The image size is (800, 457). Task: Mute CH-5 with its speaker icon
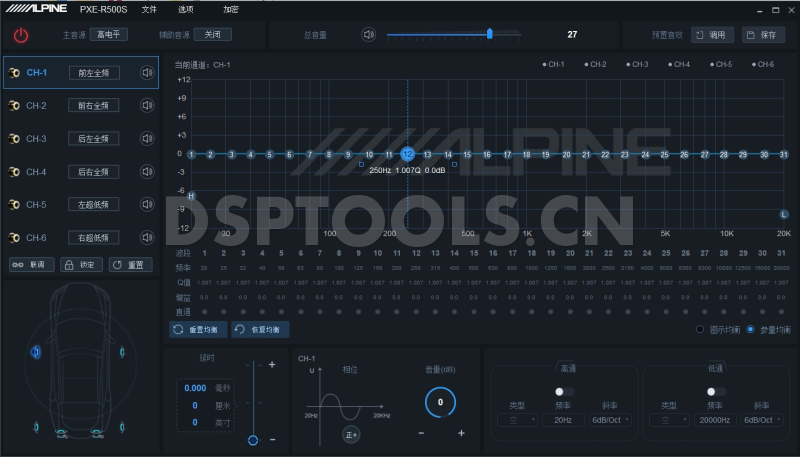(147, 205)
